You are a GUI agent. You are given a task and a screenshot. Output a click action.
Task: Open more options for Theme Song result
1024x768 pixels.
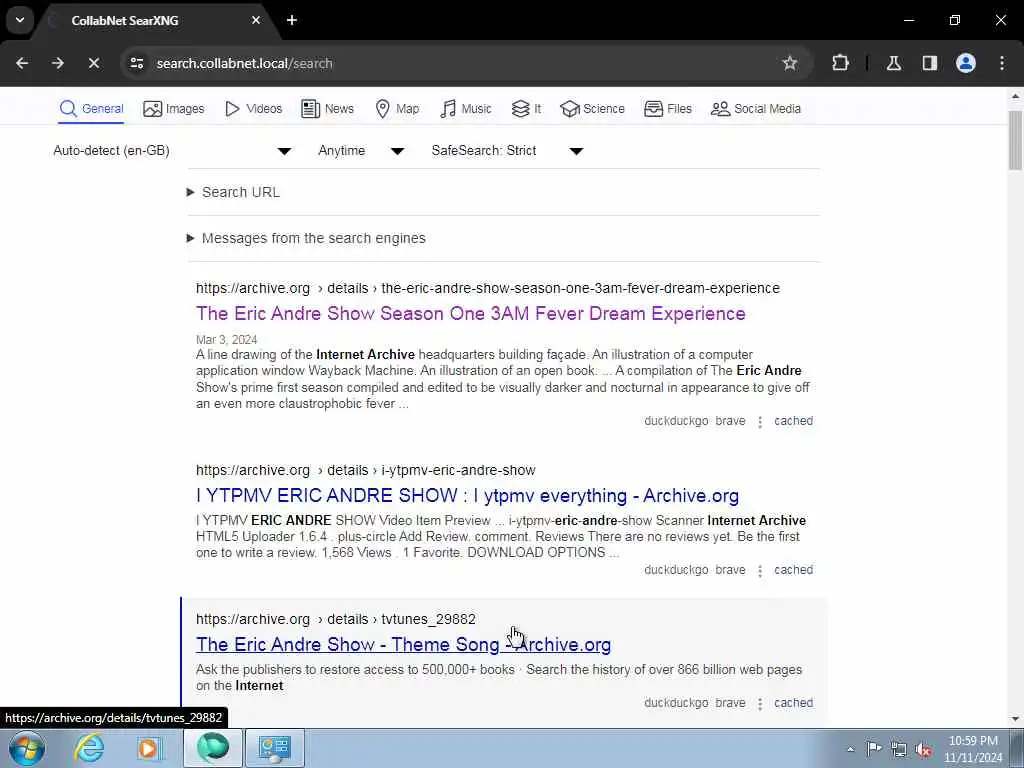click(760, 704)
